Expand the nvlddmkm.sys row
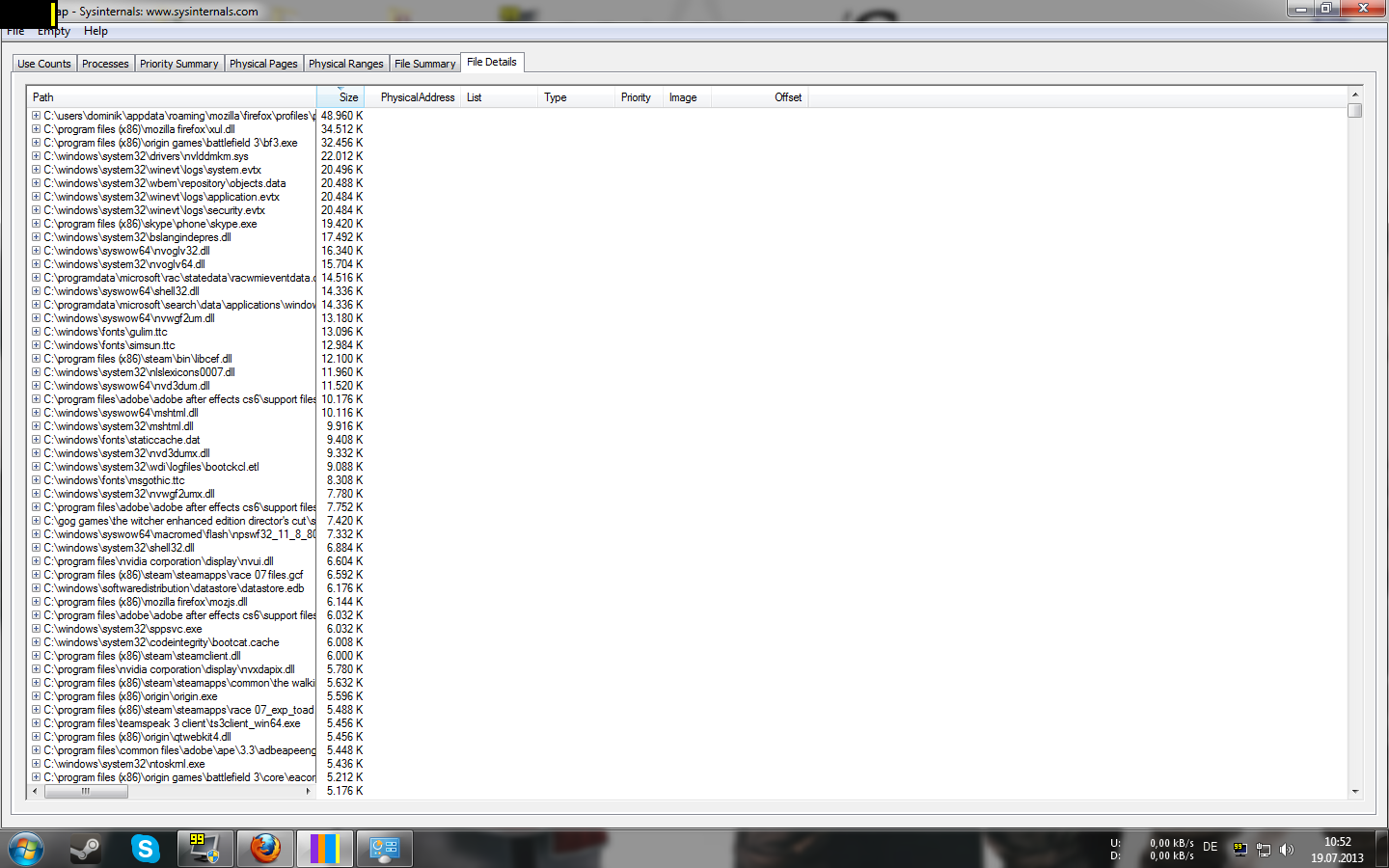The height and width of the screenshot is (868, 1389). point(36,155)
